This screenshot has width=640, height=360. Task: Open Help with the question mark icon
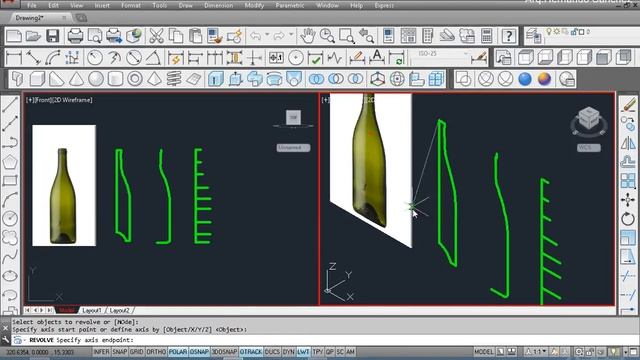(x=509, y=36)
